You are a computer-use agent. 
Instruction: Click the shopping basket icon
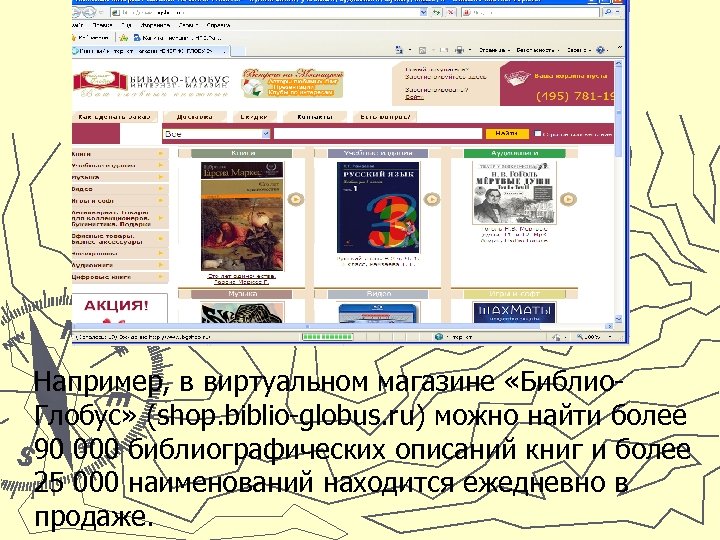(x=517, y=78)
